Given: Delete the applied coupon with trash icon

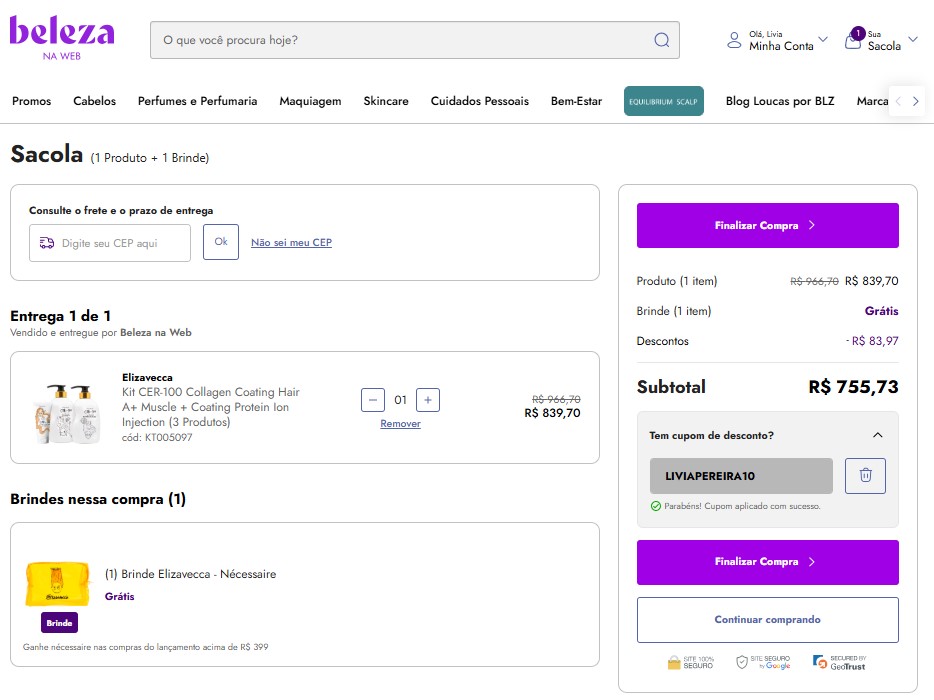Looking at the screenshot, I should point(865,476).
